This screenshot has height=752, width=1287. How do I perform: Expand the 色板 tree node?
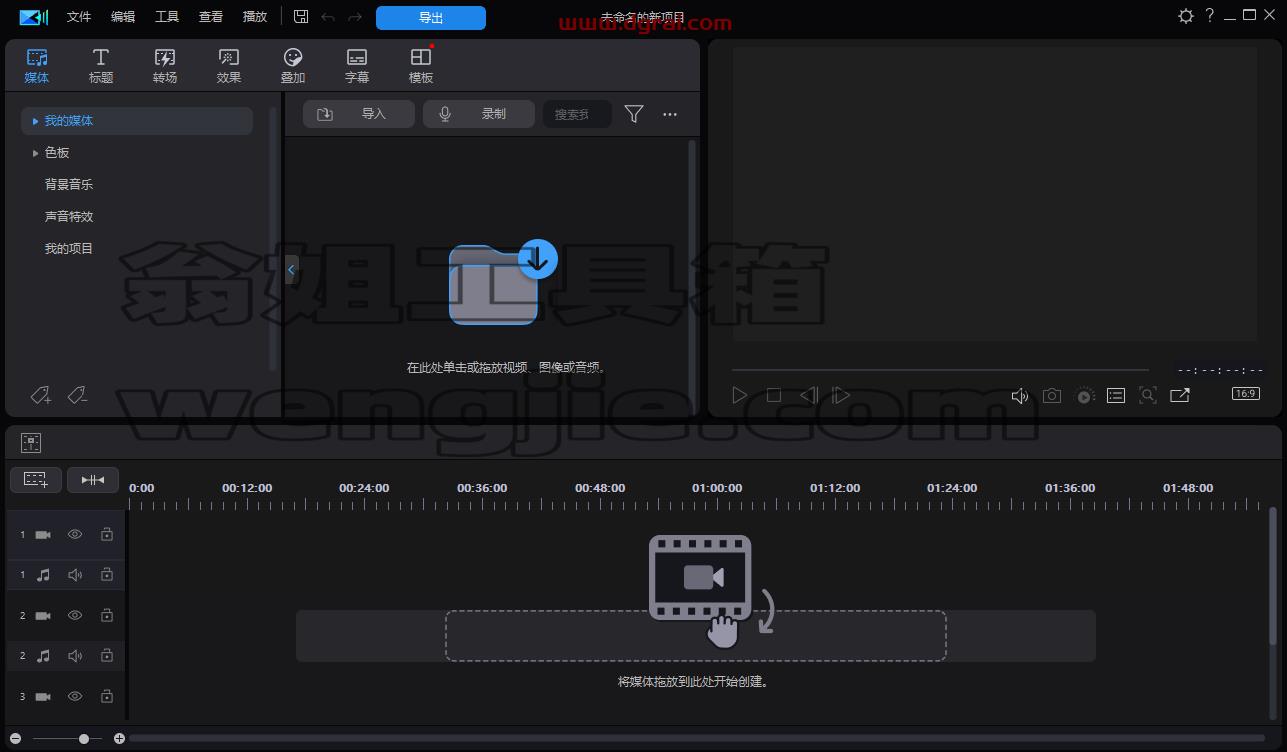[35, 153]
